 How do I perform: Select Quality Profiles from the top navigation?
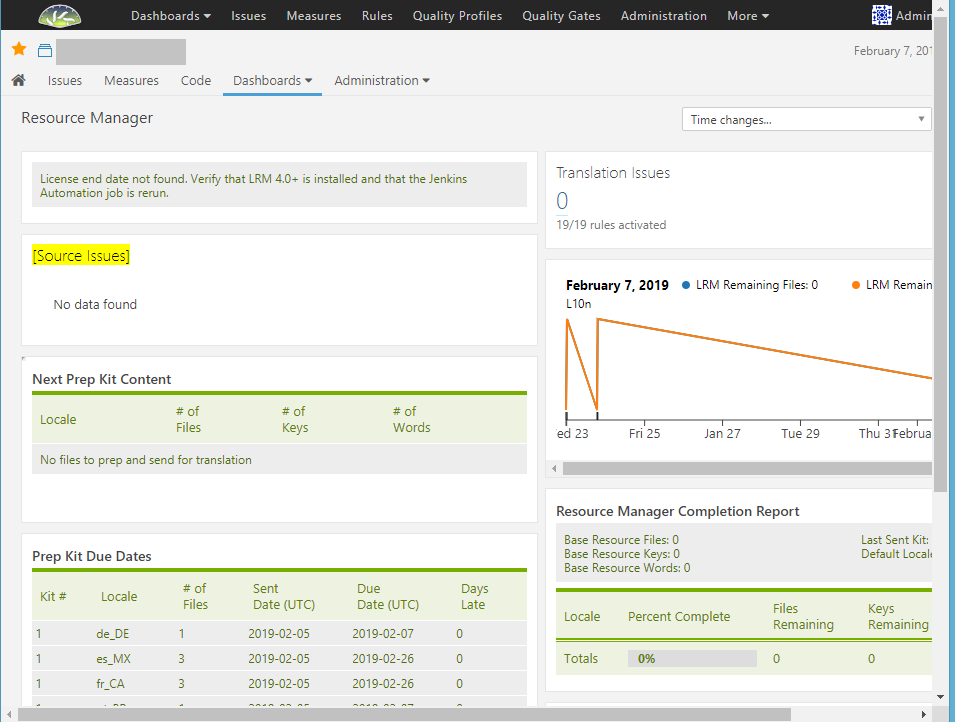[457, 16]
